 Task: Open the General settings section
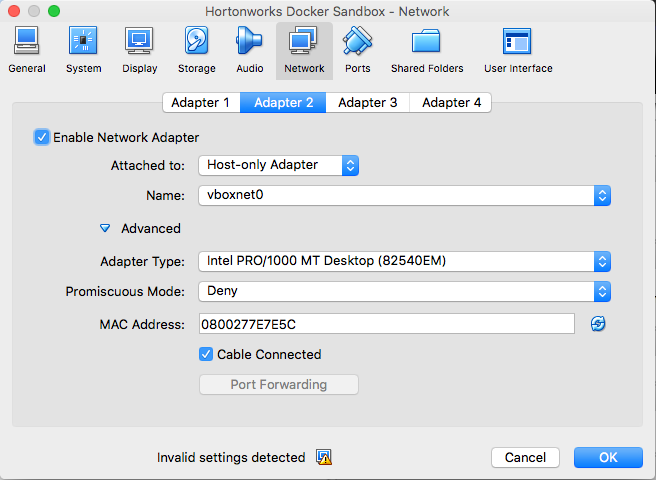27,50
